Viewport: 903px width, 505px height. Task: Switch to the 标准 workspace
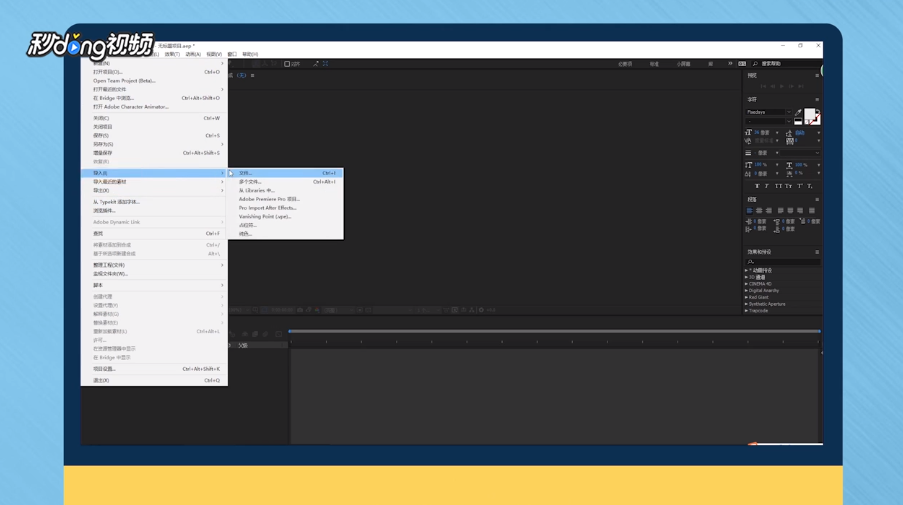(654, 64)
